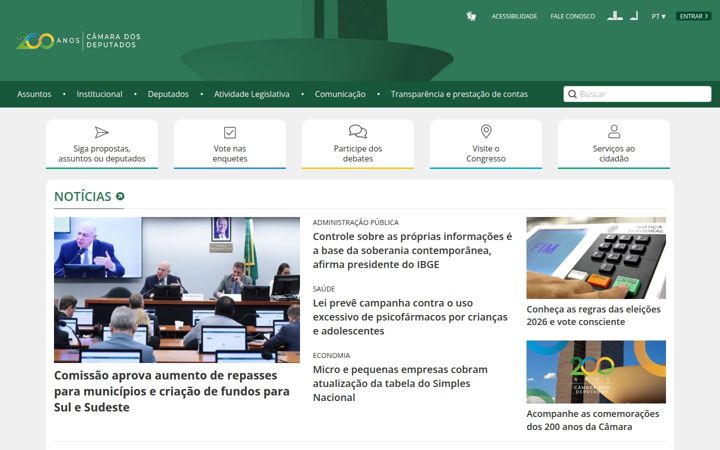The width and height of the screenshot is (720, 450).
Task: Click the ECONOMIA category label
Action: pyautogui.click(x=331, y=355)
